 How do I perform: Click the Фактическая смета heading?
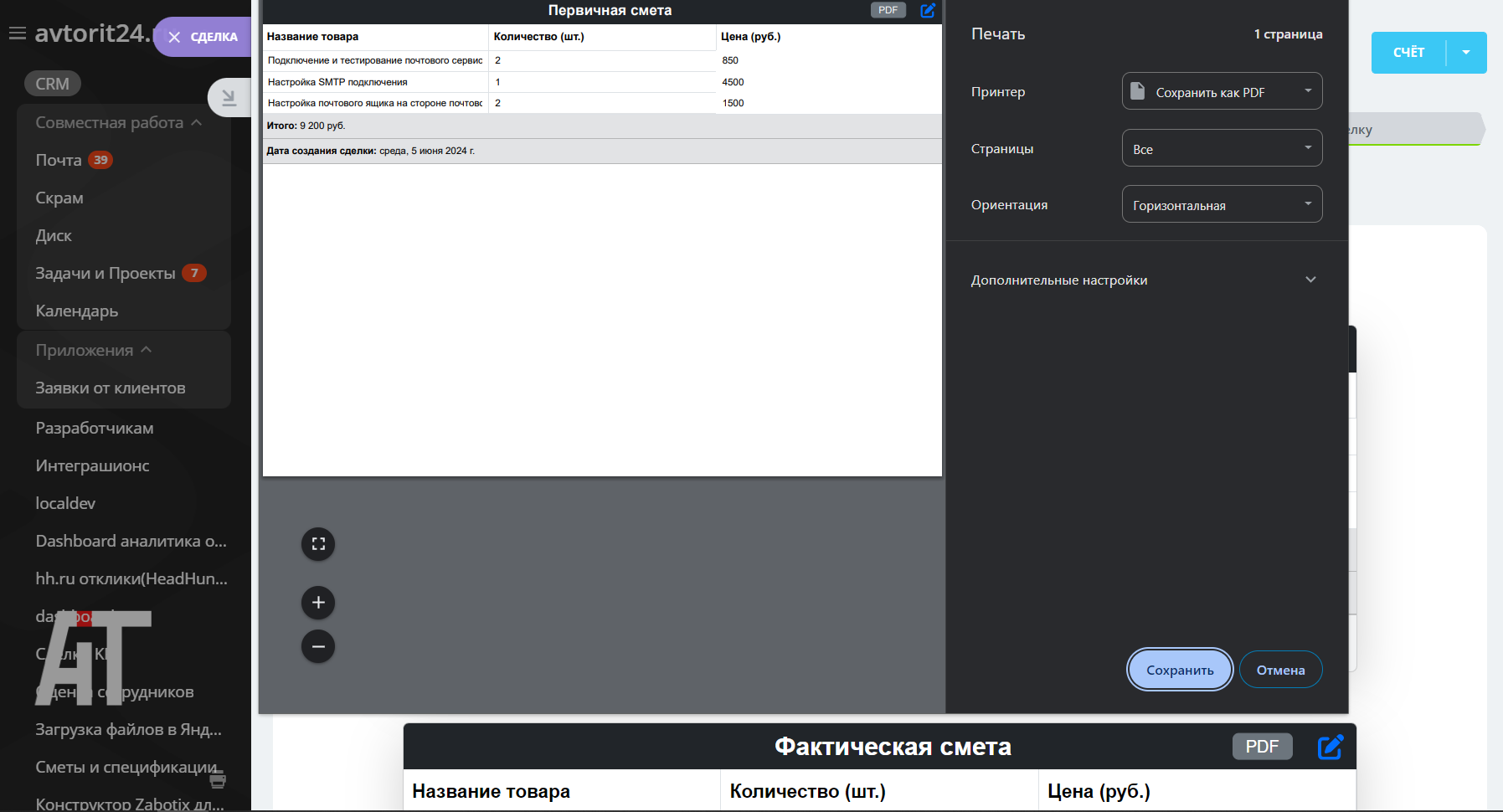[893, 746]
